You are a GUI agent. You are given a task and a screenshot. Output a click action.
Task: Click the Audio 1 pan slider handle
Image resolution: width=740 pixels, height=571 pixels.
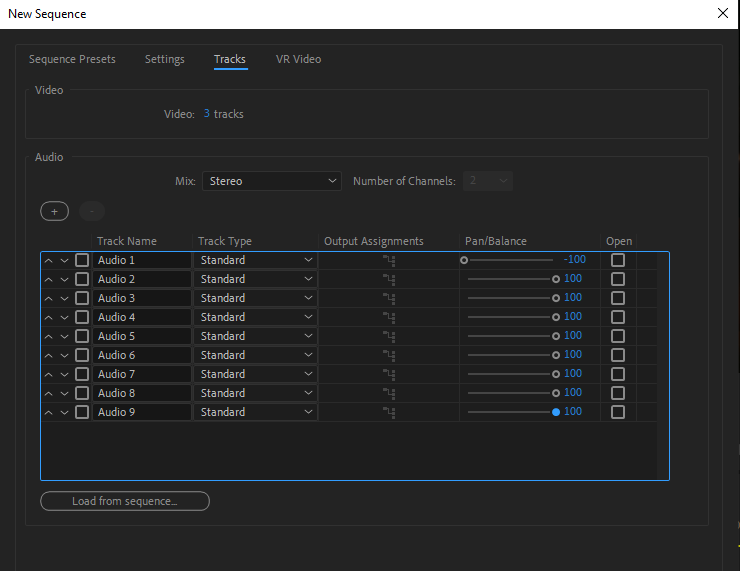point(464,260)
